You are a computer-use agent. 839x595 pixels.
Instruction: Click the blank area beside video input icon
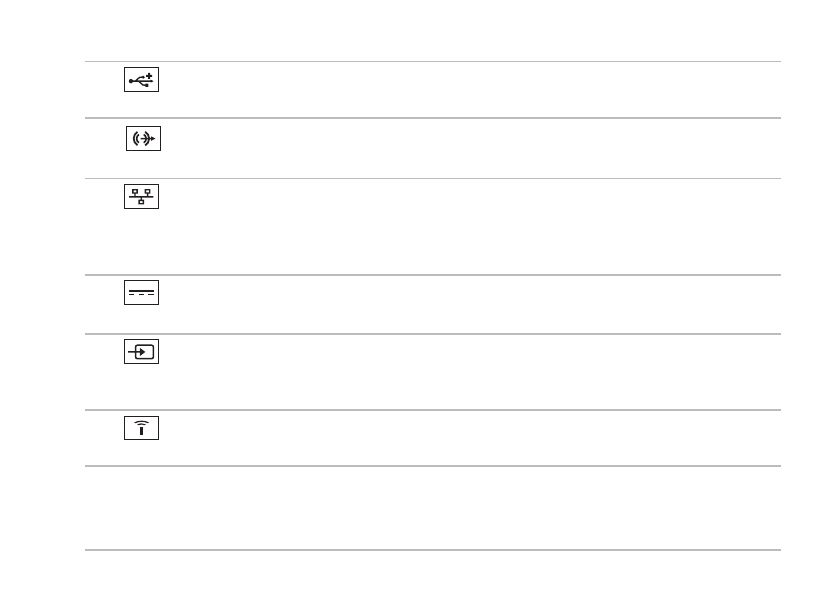pyautogui.click(x=471, y=372)
